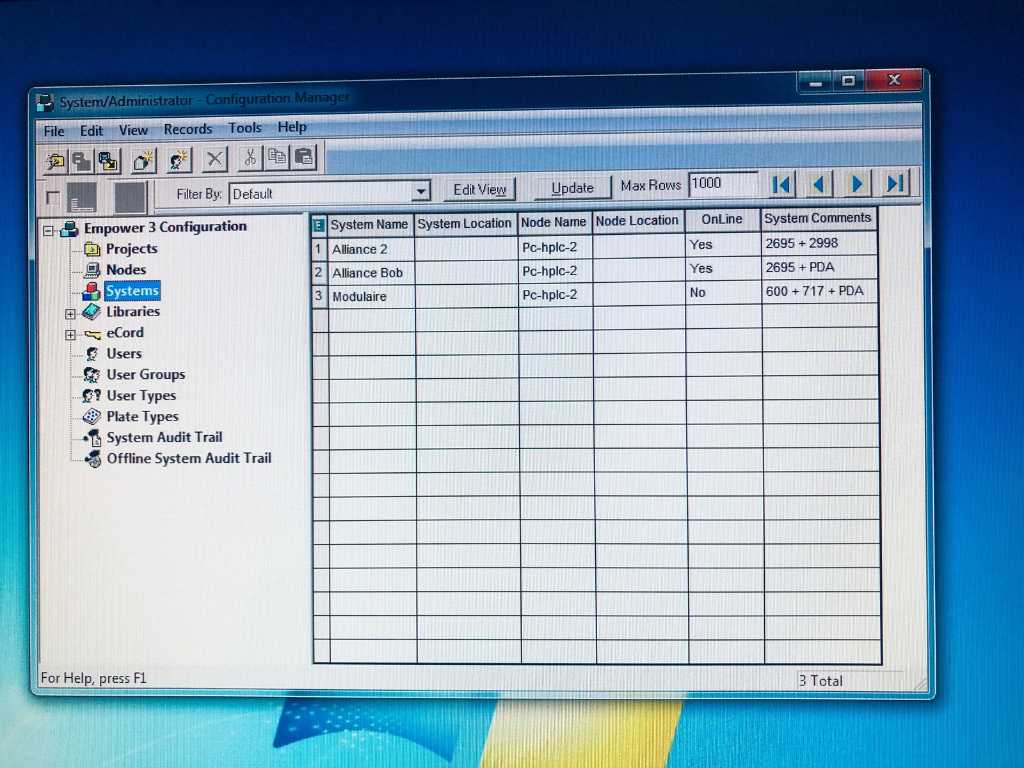Select the Users tree item label
Viewport: 1024px width, 768px height.
(x=124, y=354)
